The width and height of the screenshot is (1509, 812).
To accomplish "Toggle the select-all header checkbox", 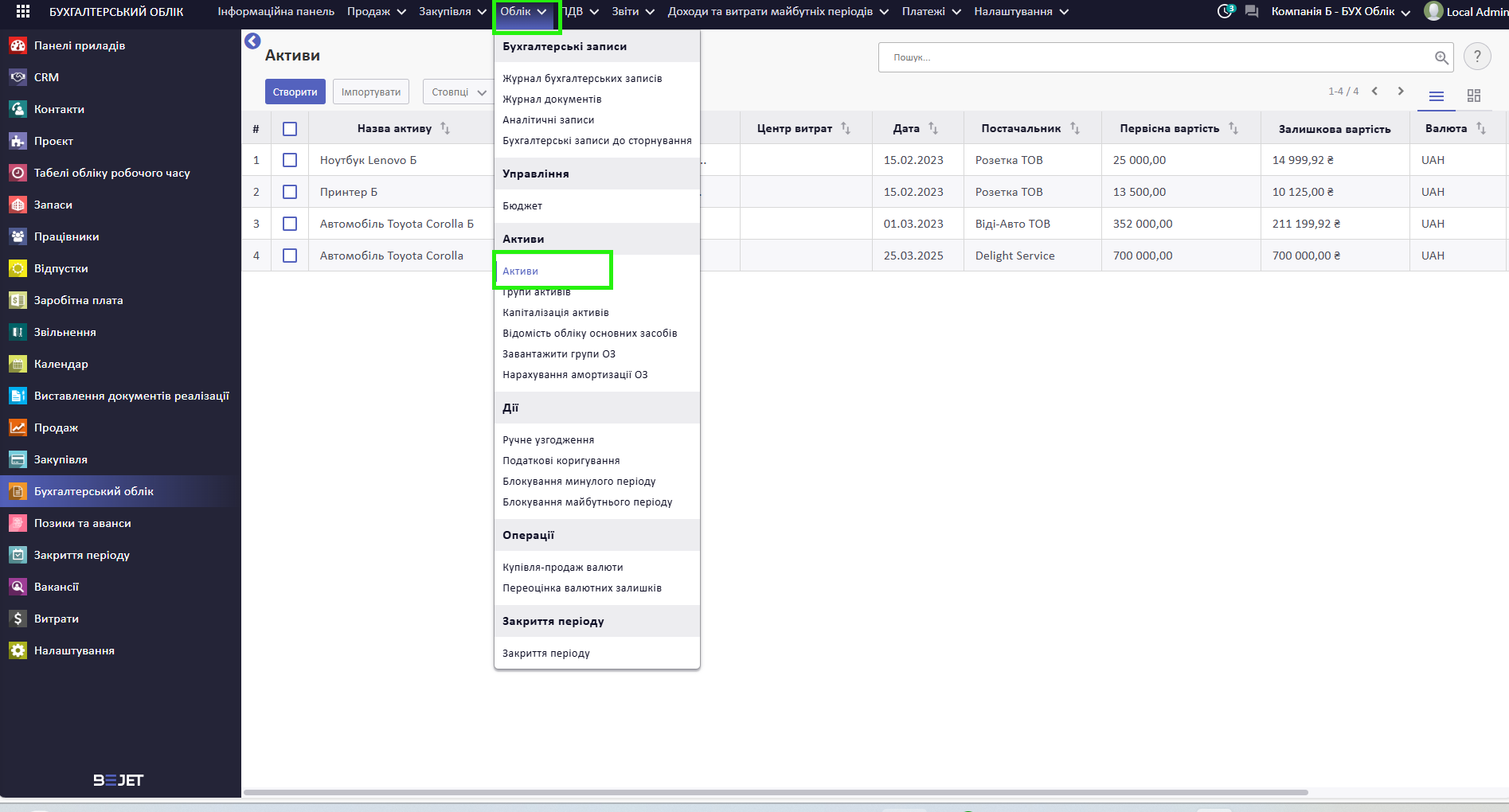I will pos(290,129).
